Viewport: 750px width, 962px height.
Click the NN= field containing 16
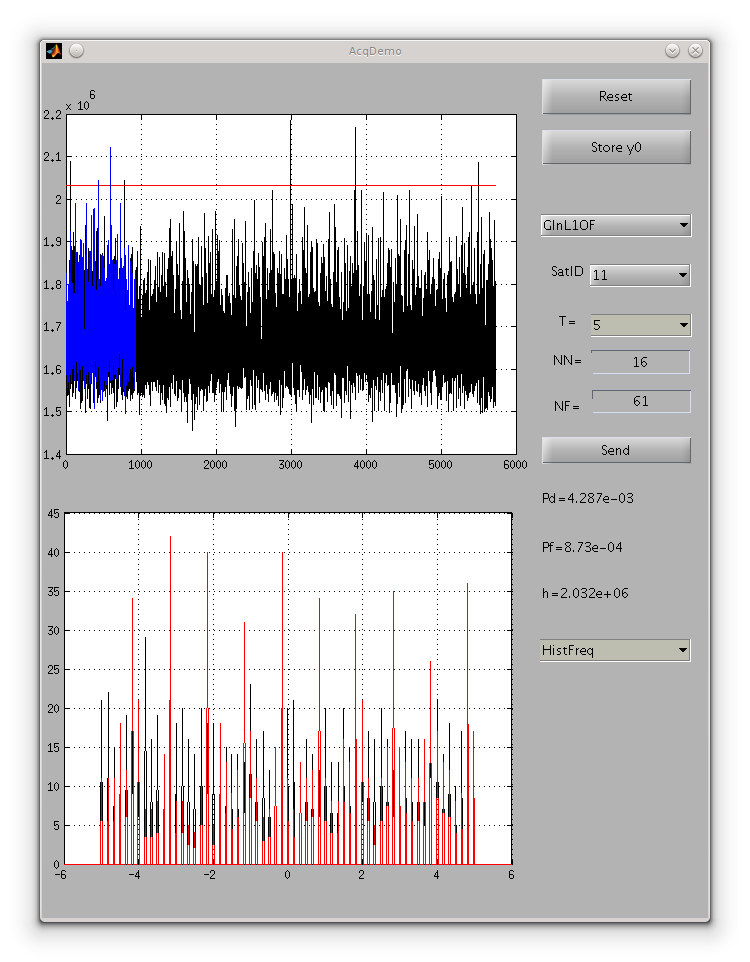(640, 362)
